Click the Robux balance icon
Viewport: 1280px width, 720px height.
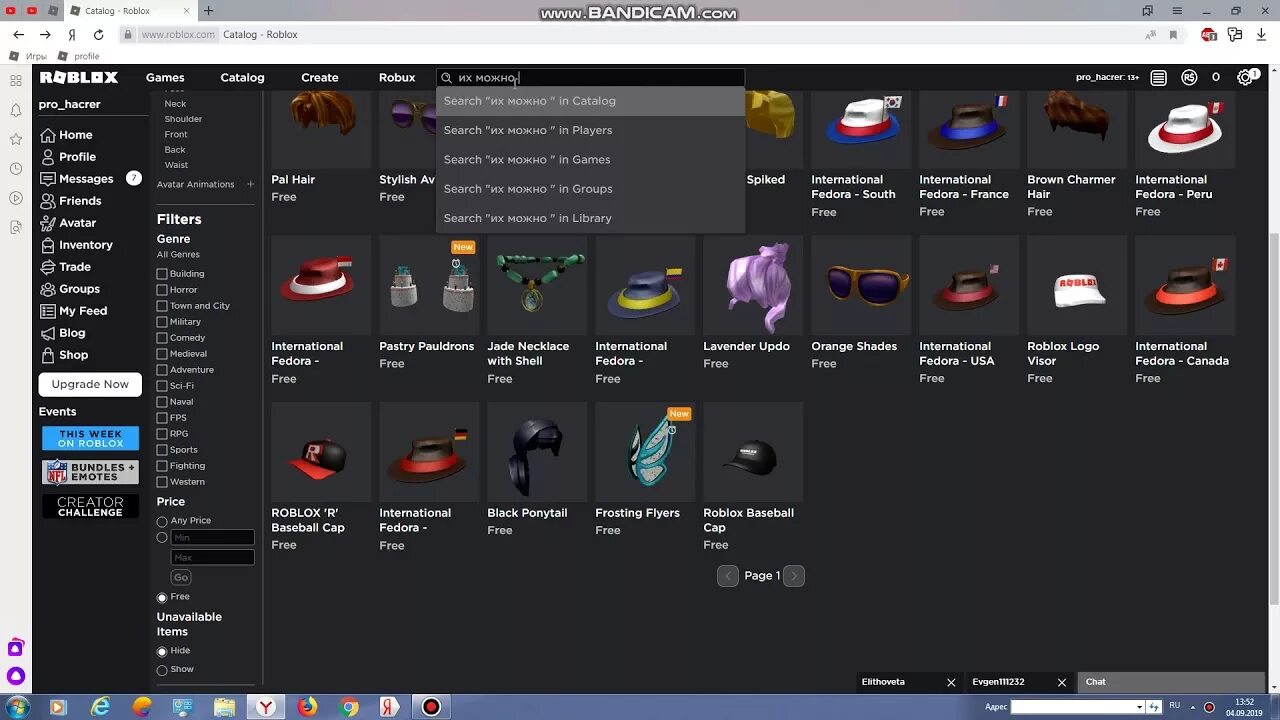[1189, 77]
